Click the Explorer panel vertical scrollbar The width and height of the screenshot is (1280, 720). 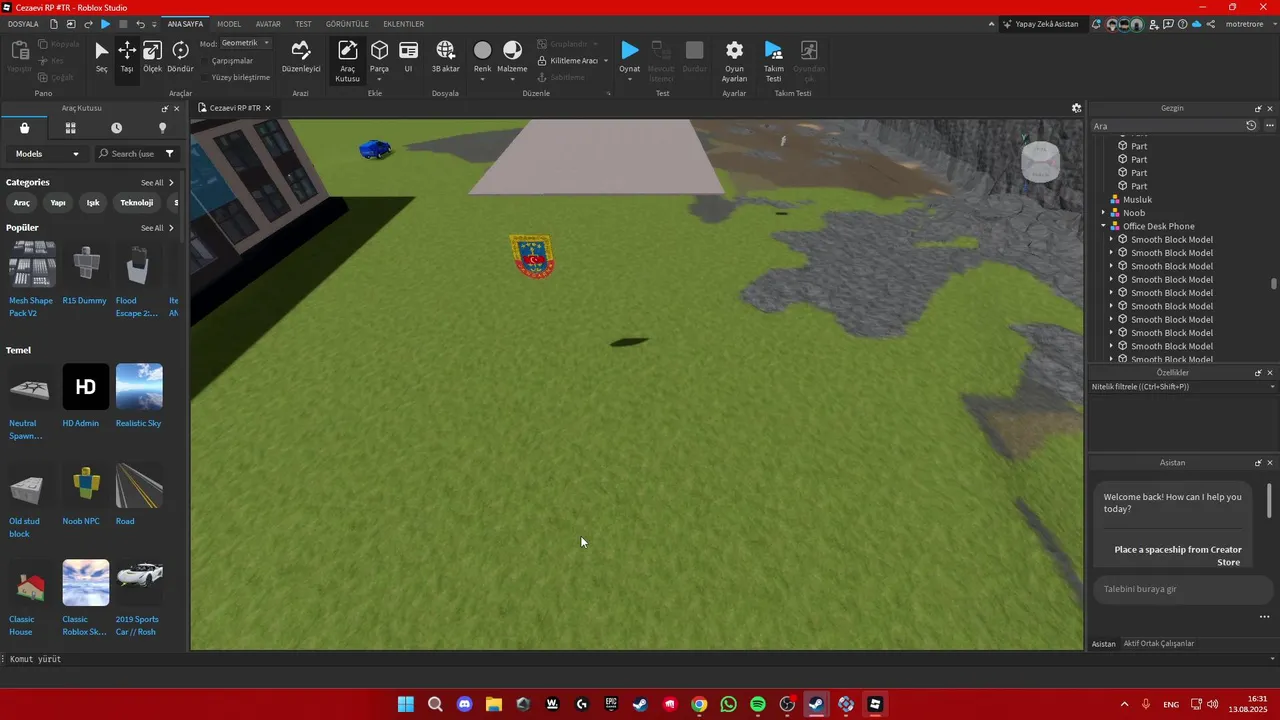1273,285
